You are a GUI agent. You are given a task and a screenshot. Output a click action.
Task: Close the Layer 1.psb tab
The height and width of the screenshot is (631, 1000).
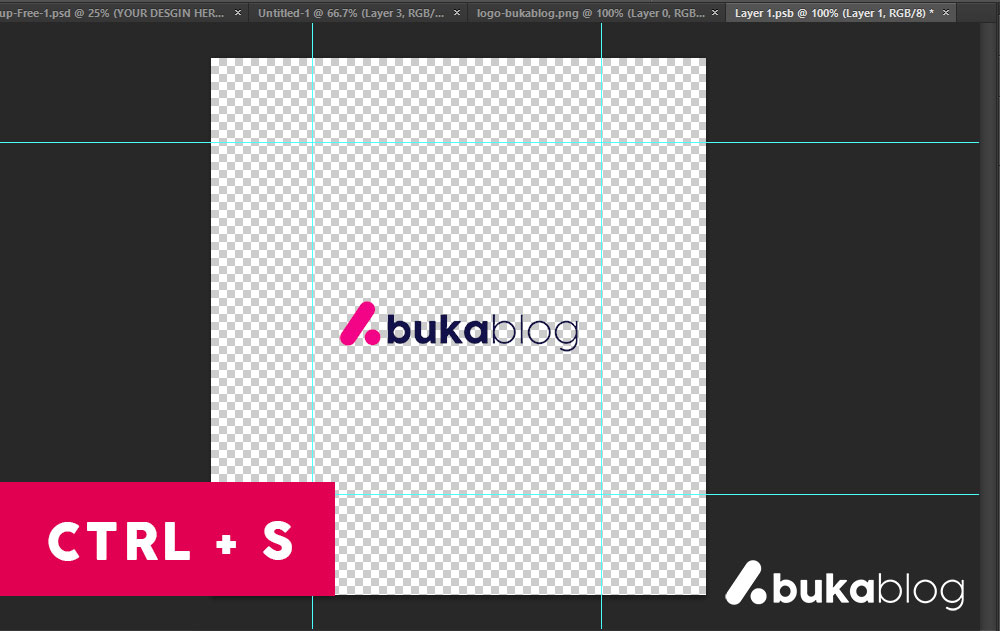[x=946, y=13]
